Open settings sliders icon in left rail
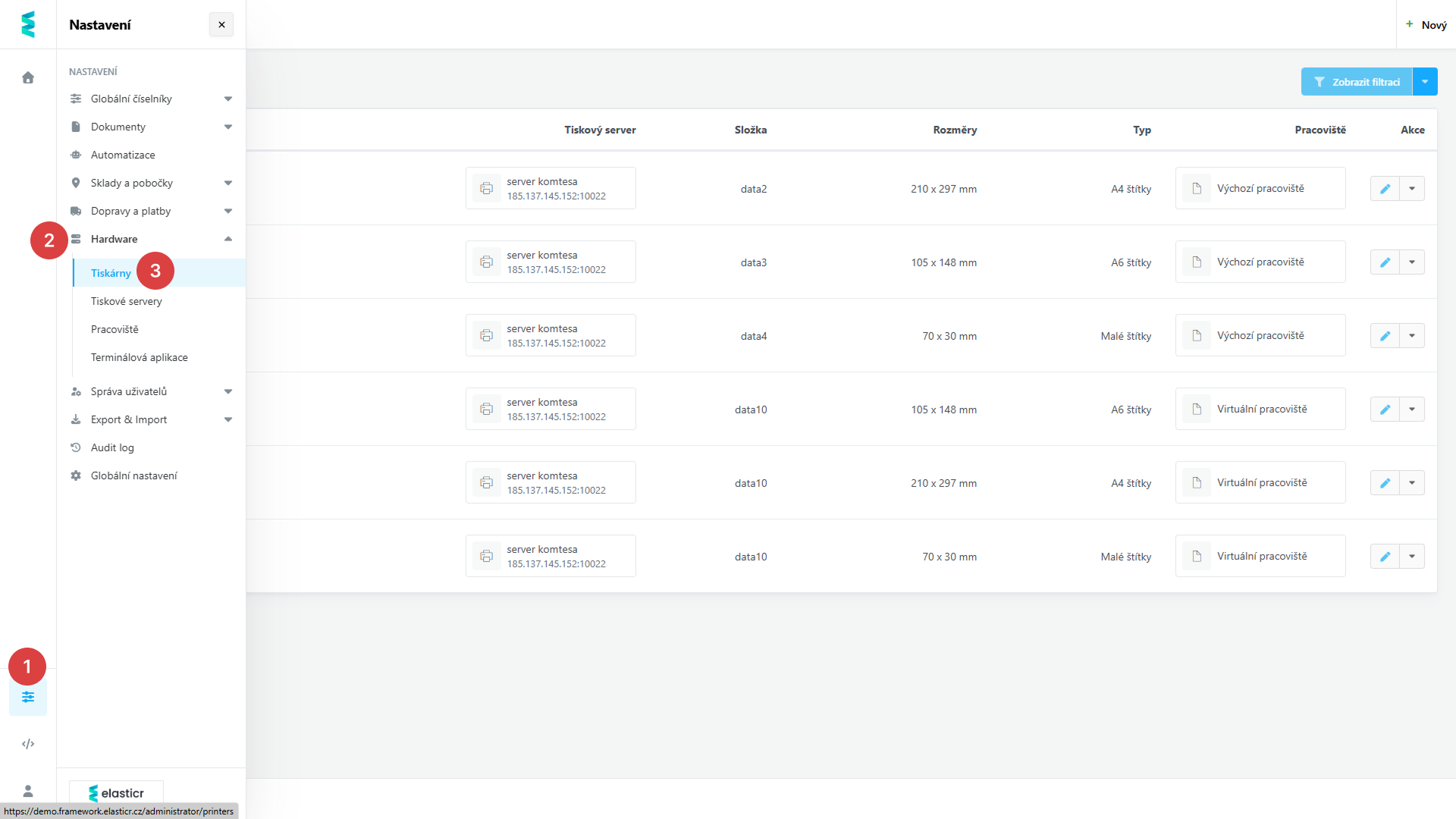This screenshot has height=819, width=1456. (x=28, y=697)
